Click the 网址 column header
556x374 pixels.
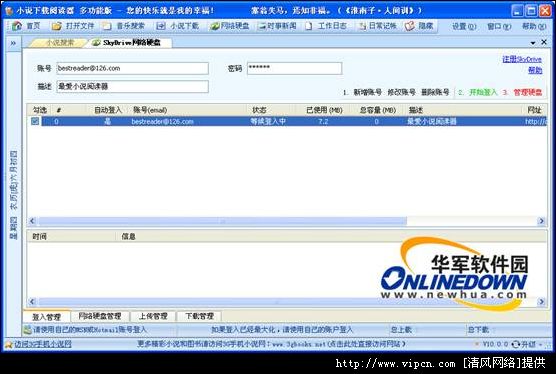pyautogui.click(x=535, y=110)
